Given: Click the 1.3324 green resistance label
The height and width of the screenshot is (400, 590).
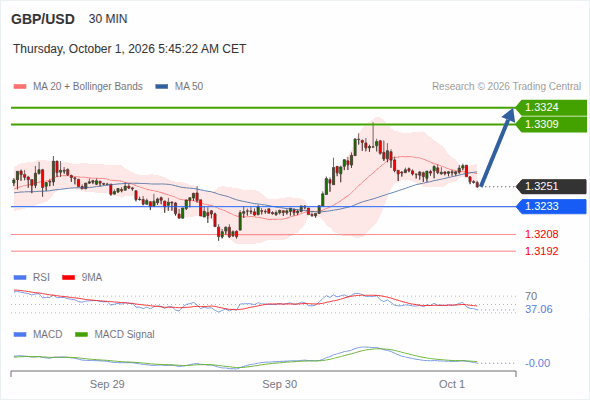Looking at the screenshot, I should tap(552, 108).
